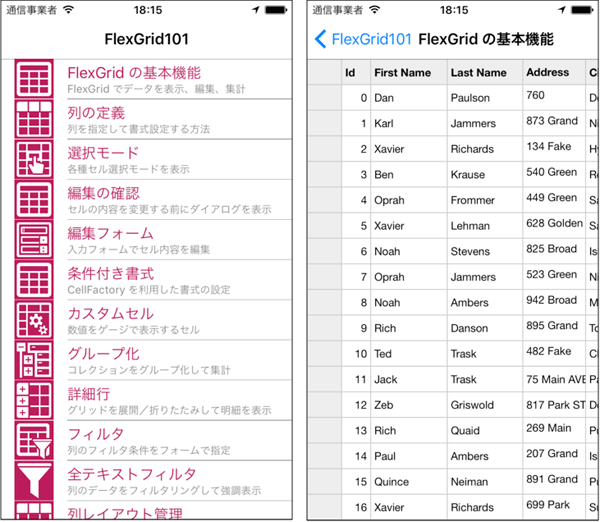Tap the FlexGrid101 back link
Screen dimensions: 600x522
click(x=371, y=39)
